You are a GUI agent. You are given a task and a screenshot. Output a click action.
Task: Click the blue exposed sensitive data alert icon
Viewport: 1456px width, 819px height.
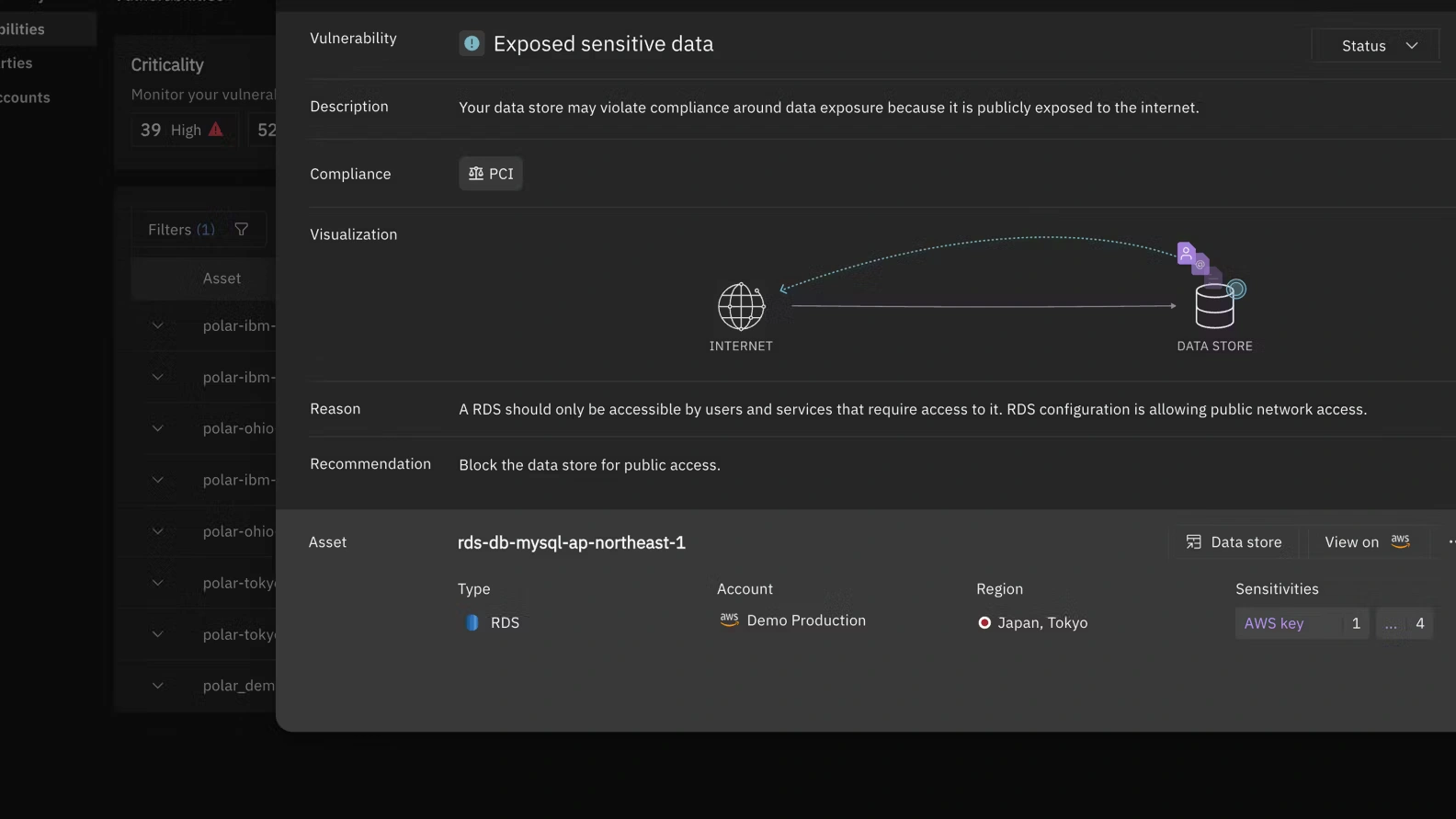[x=472, y=43]
